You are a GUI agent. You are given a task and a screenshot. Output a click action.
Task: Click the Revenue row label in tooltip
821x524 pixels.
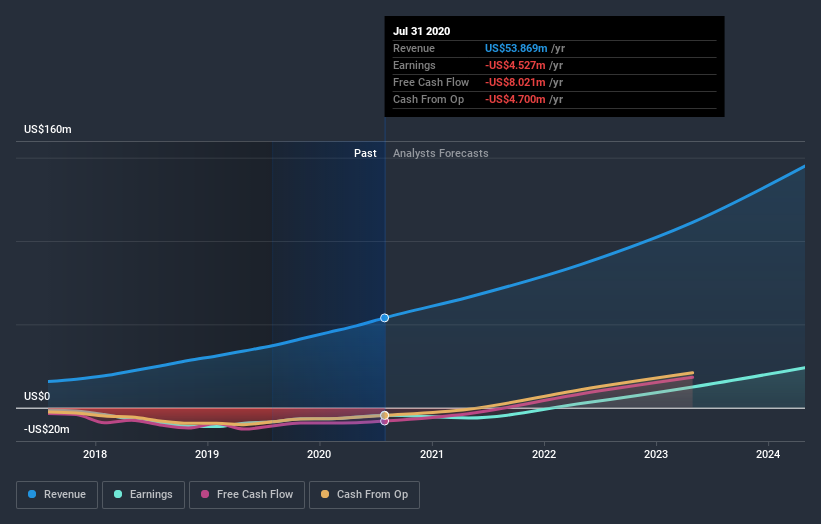[x=414, y=48]
